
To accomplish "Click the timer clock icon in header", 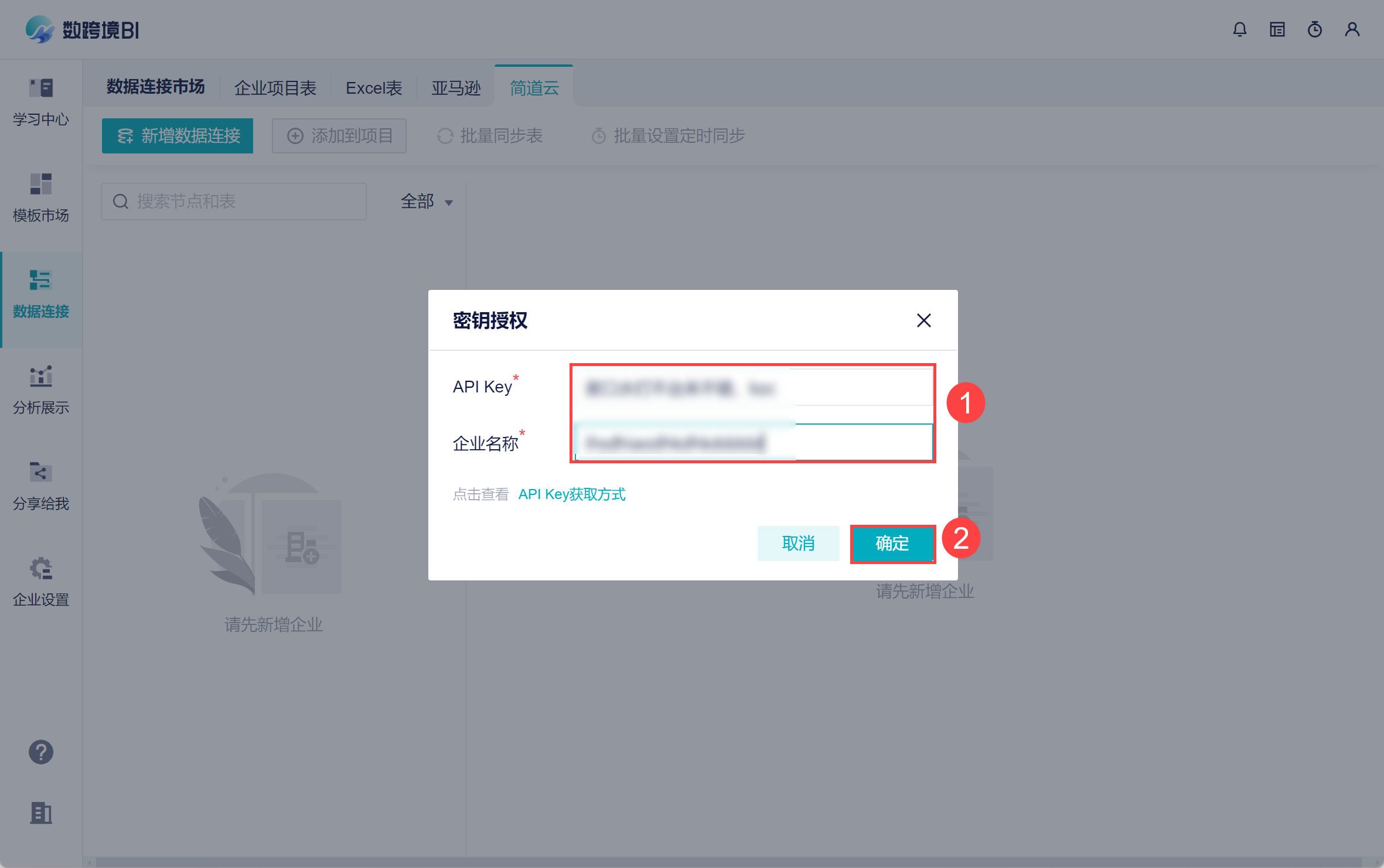I will pyautogui.click(x=1314, y=29).
